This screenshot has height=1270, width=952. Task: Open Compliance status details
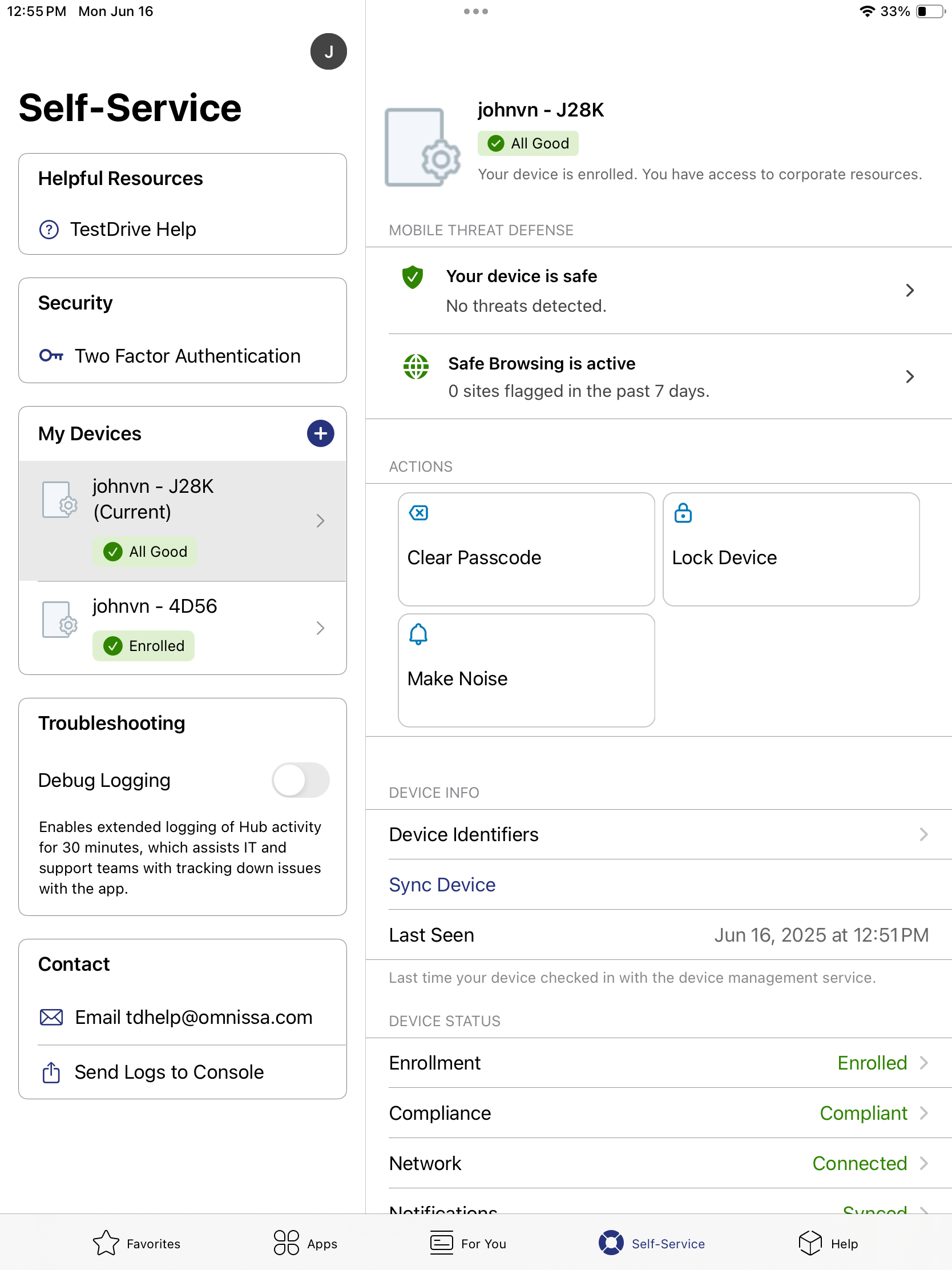pos(657,1114)
